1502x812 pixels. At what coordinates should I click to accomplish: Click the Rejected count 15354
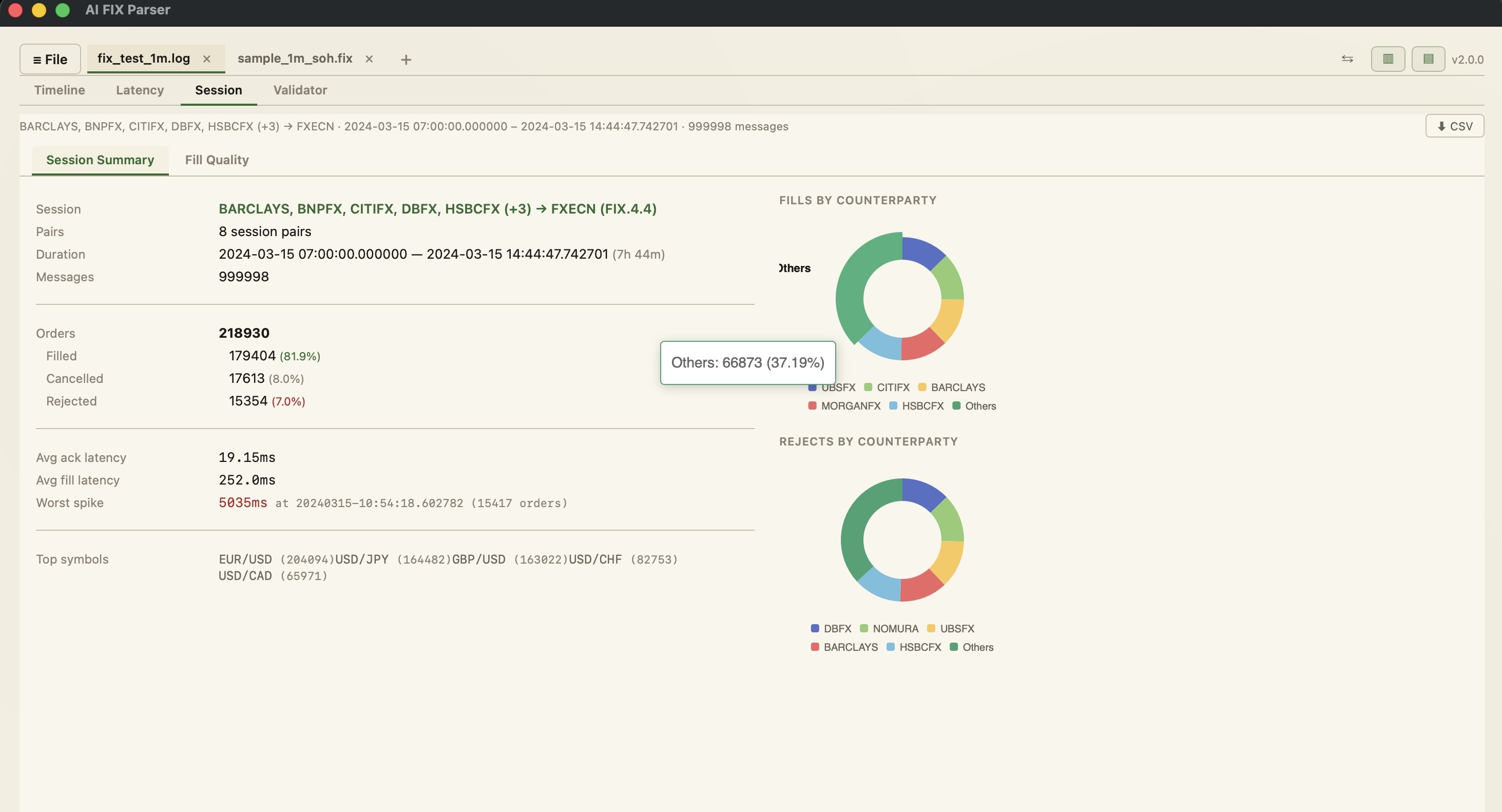248,401
